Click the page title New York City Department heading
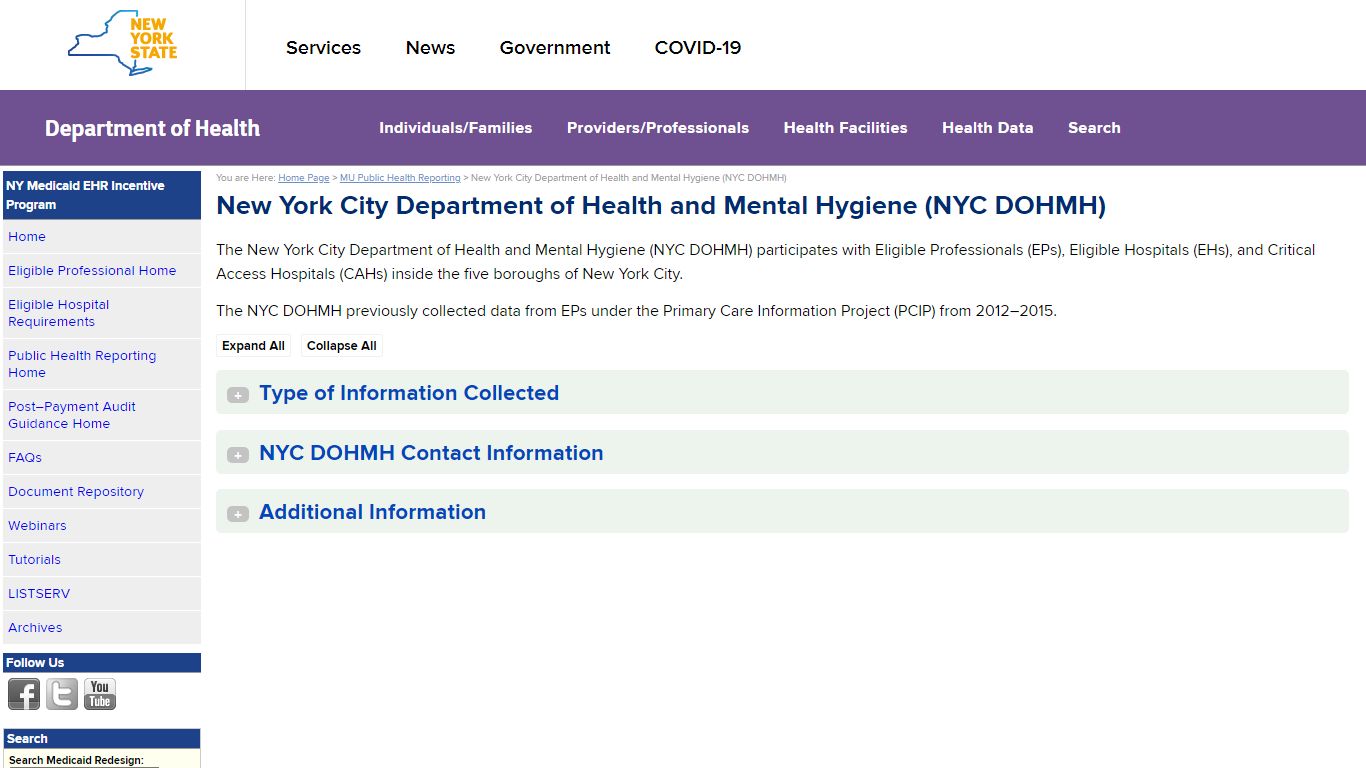The height and width of the screenshot is (768, 1366). coord(661,206)
